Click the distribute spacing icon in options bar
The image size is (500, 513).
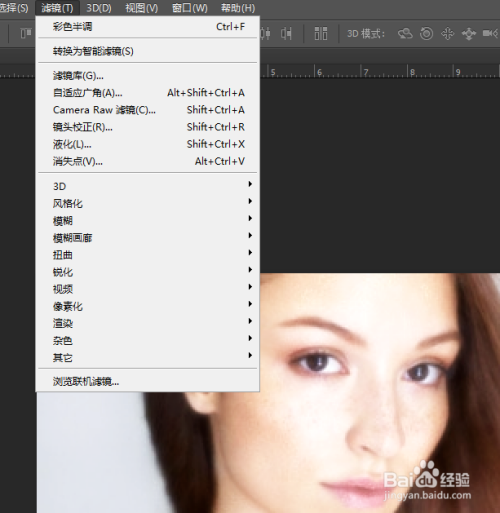coord(321,34)
